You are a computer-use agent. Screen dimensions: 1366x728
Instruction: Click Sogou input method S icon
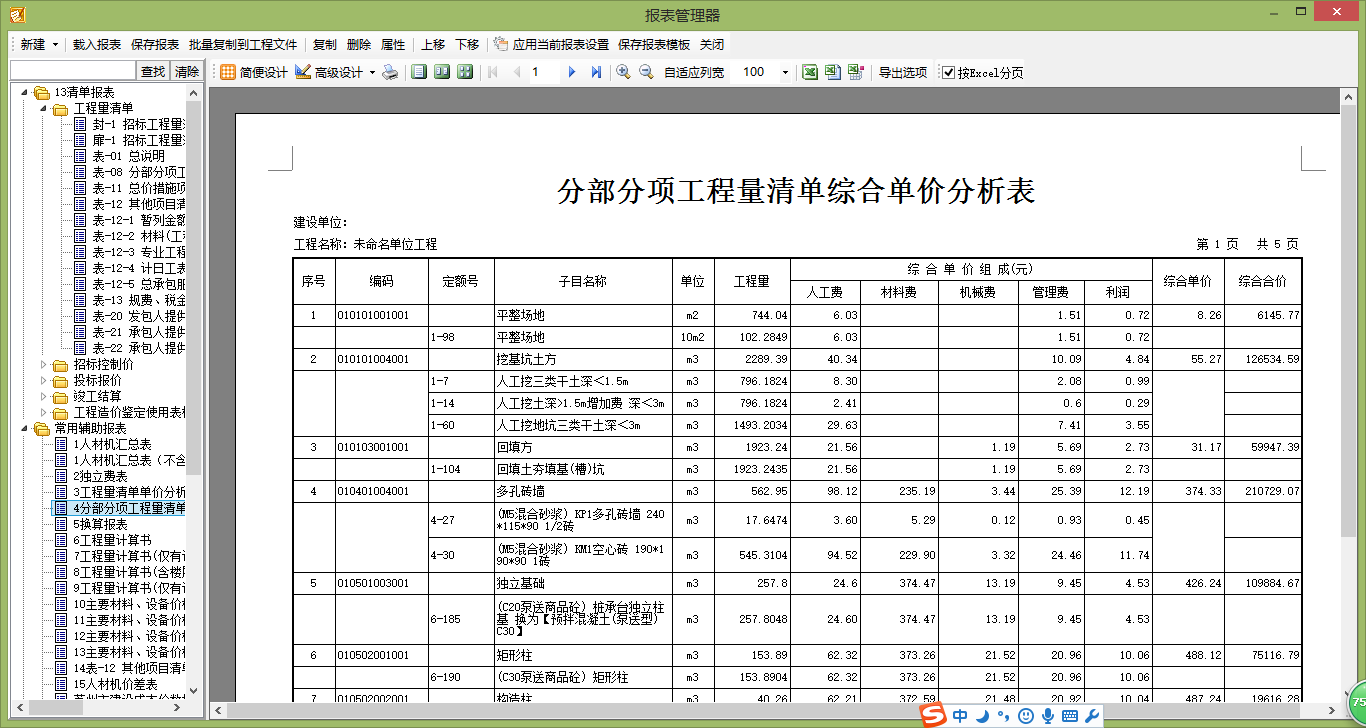pyautogui.click(x=933, y=716)
